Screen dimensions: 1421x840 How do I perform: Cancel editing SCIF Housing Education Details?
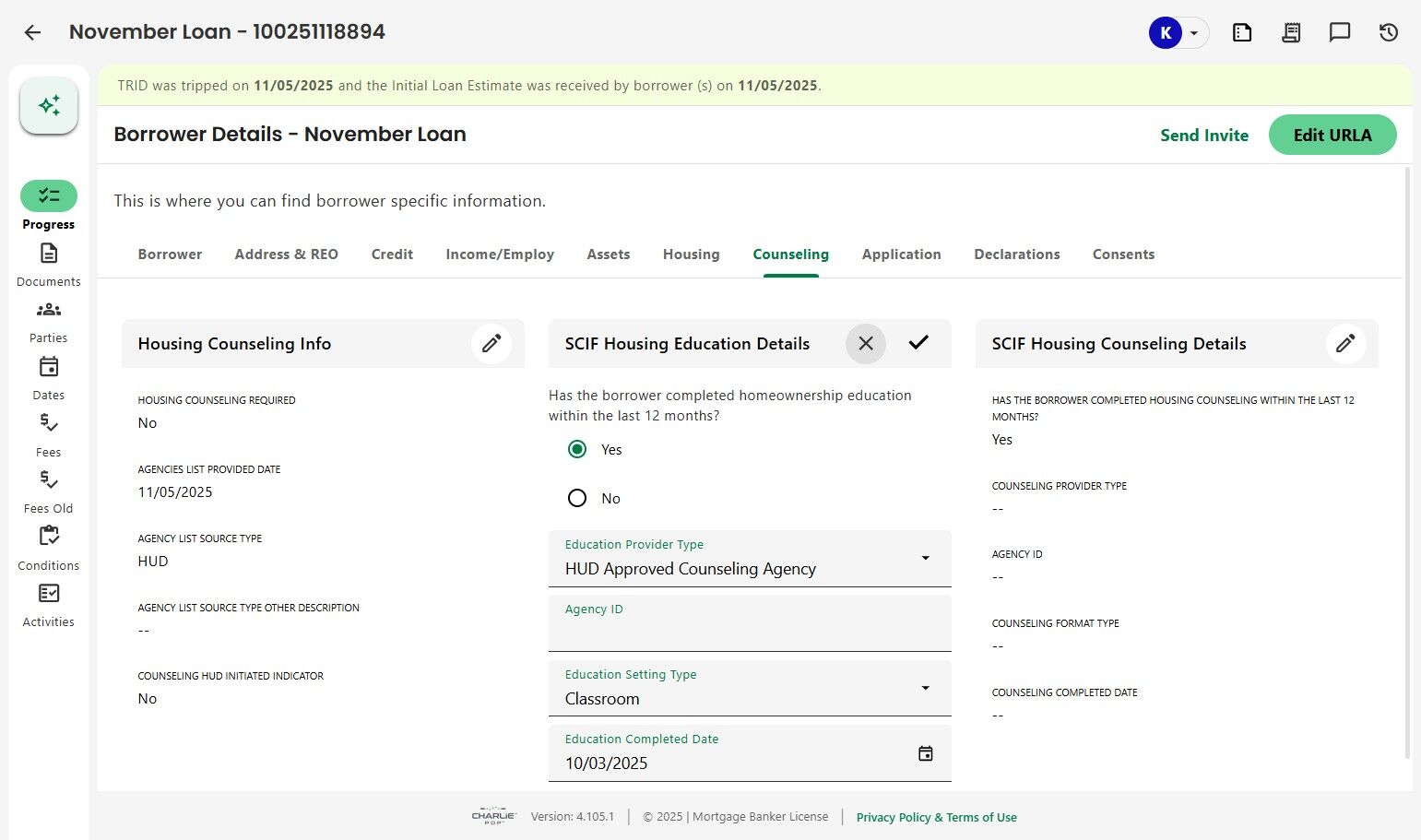point(866,344)
